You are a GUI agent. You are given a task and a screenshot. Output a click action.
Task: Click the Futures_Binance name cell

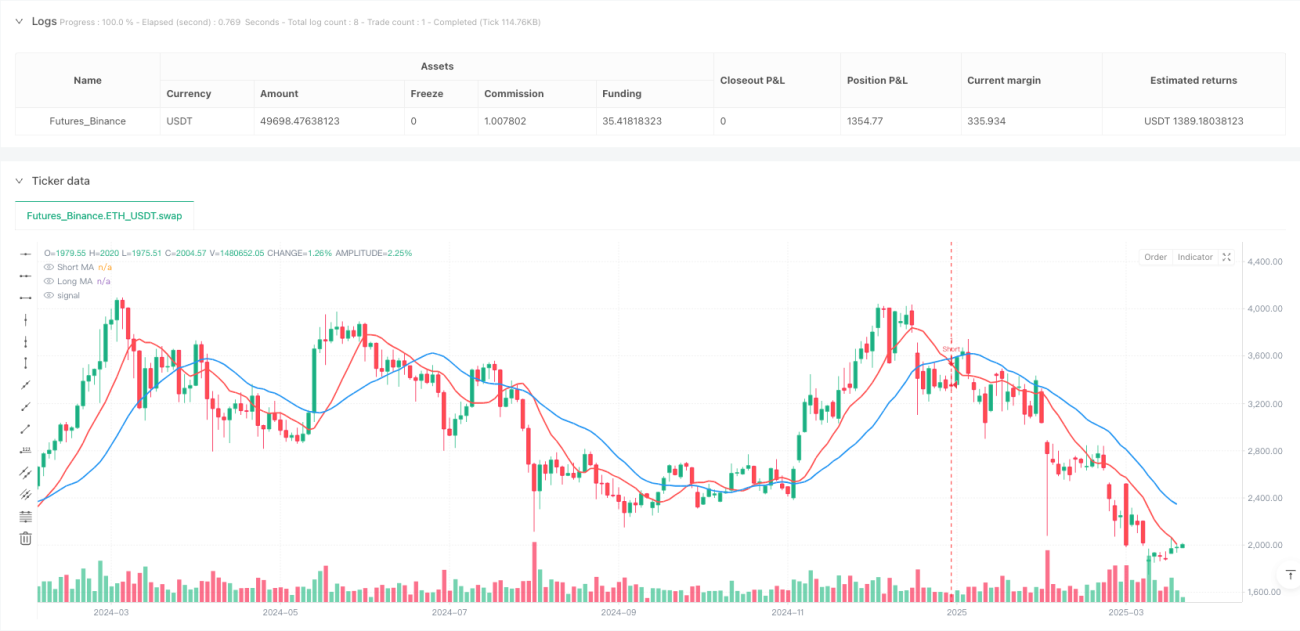(x=88, y=121)
